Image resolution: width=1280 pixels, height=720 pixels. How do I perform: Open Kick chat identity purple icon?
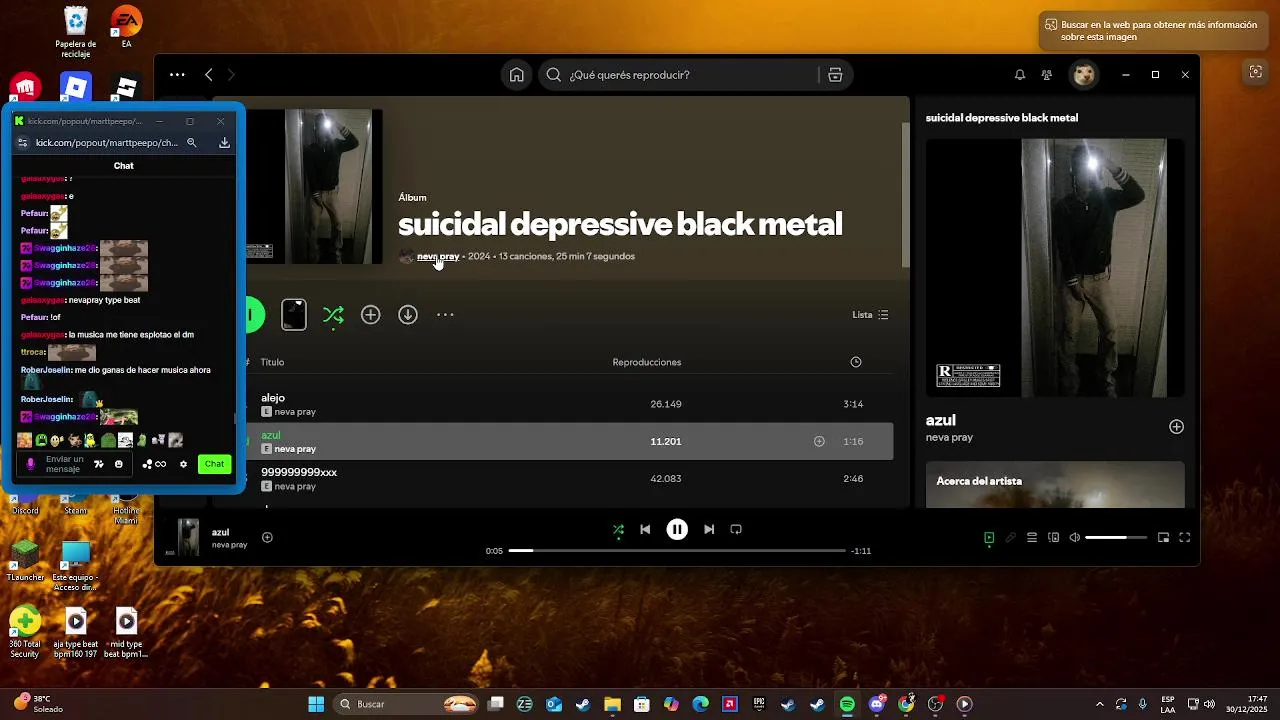pyautogui.click(x=30, y=464)
